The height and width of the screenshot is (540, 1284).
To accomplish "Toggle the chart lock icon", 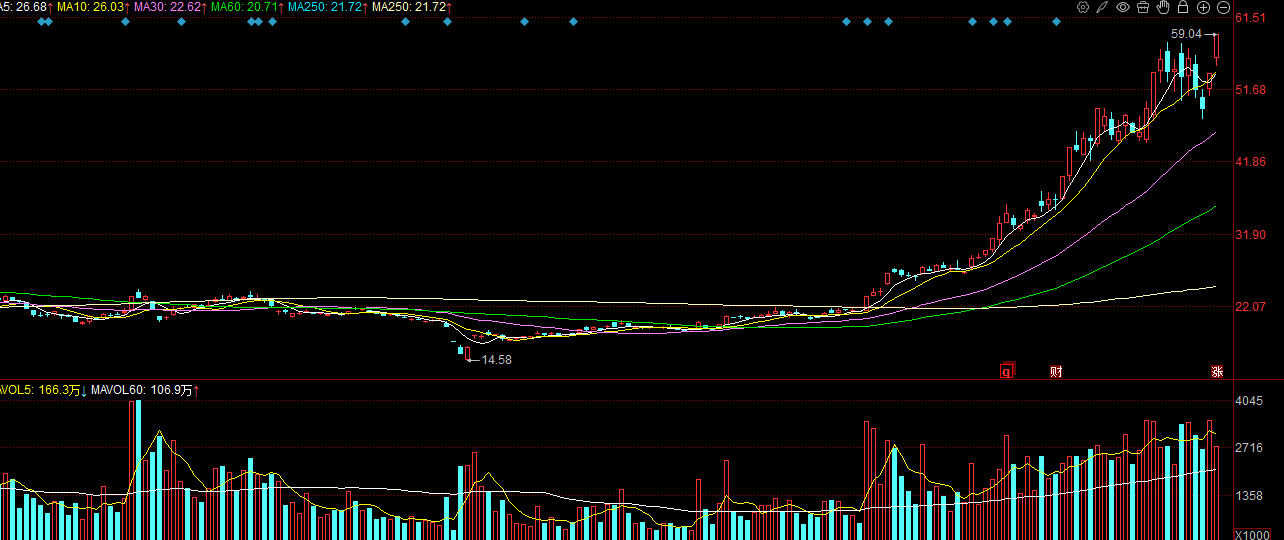I will pyautogui.click(x=1183, y=7).
